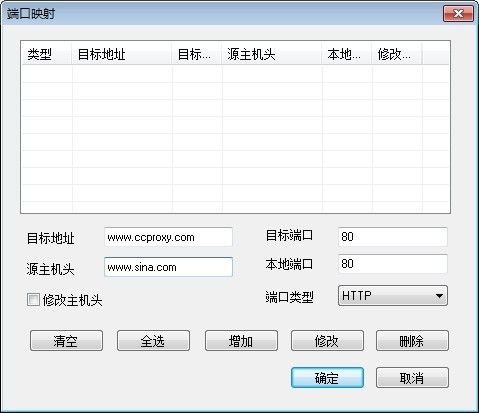Close the 端口映射 dialog window

[x=458, y=14]
